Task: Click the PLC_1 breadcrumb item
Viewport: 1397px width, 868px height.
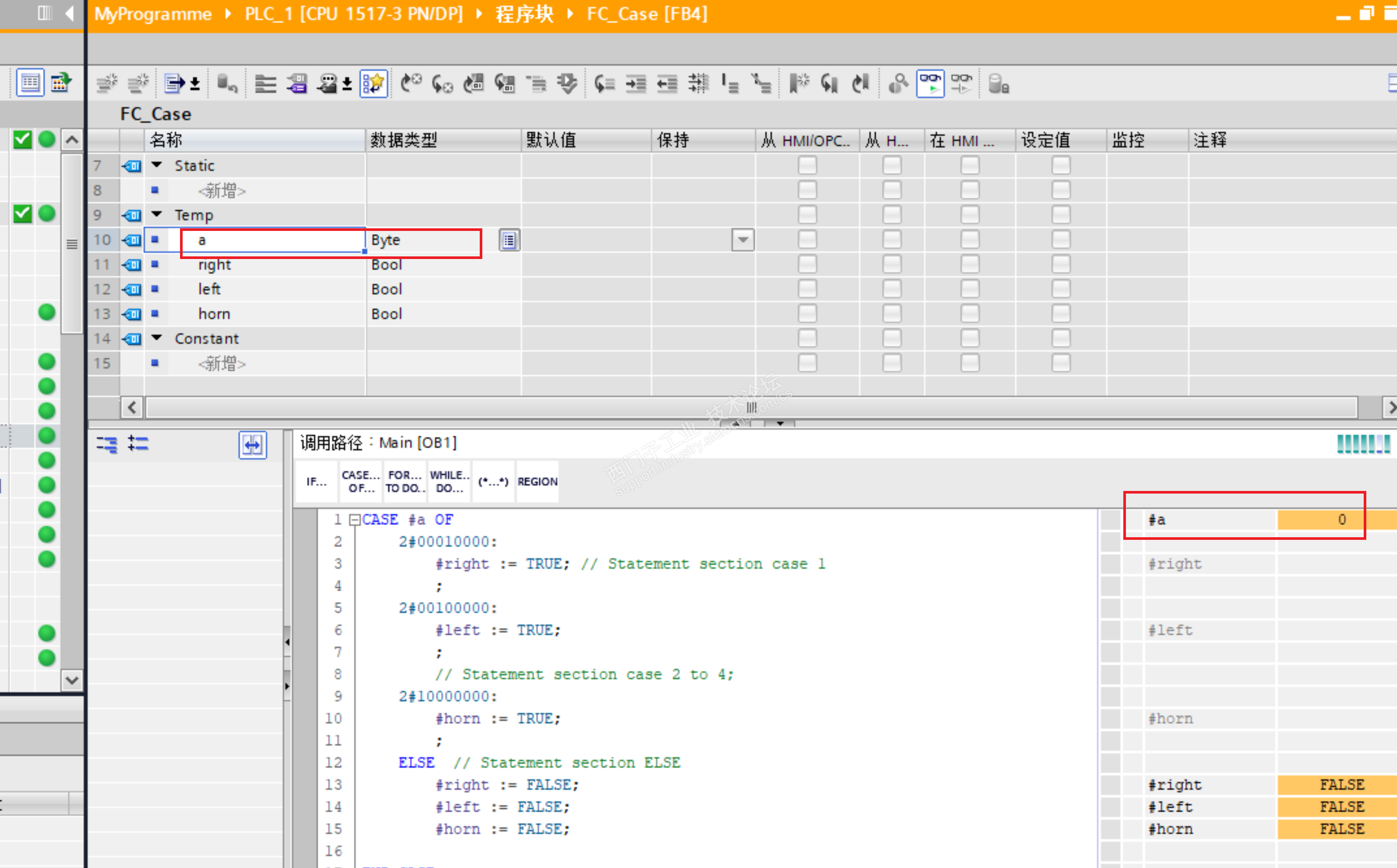Action: tap(353, 14)
